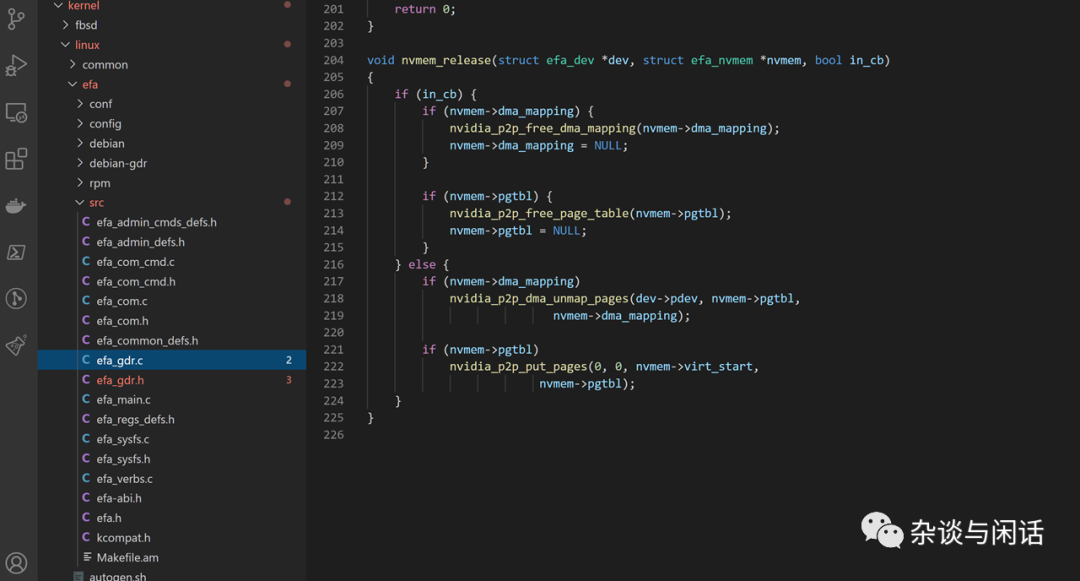This screenshot has width=1080, height=581.
Task: Expand the fbsd folder
Action: (65, 25)
